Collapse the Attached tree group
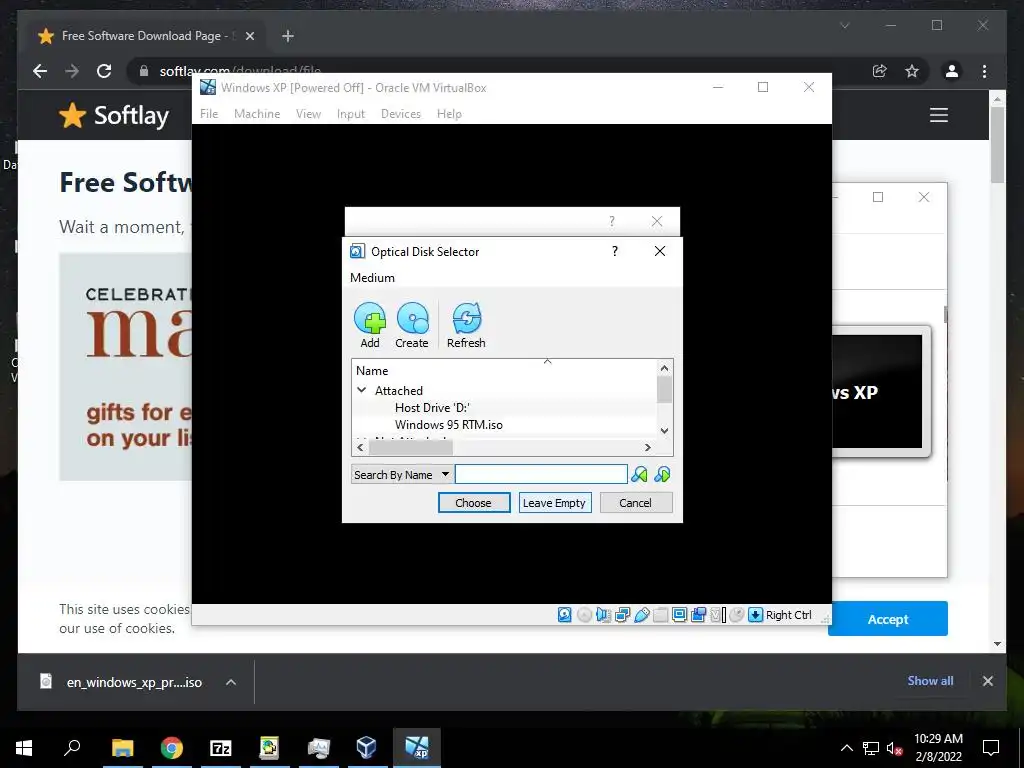This screenshot has width=1024, height=768. [361, 390]
